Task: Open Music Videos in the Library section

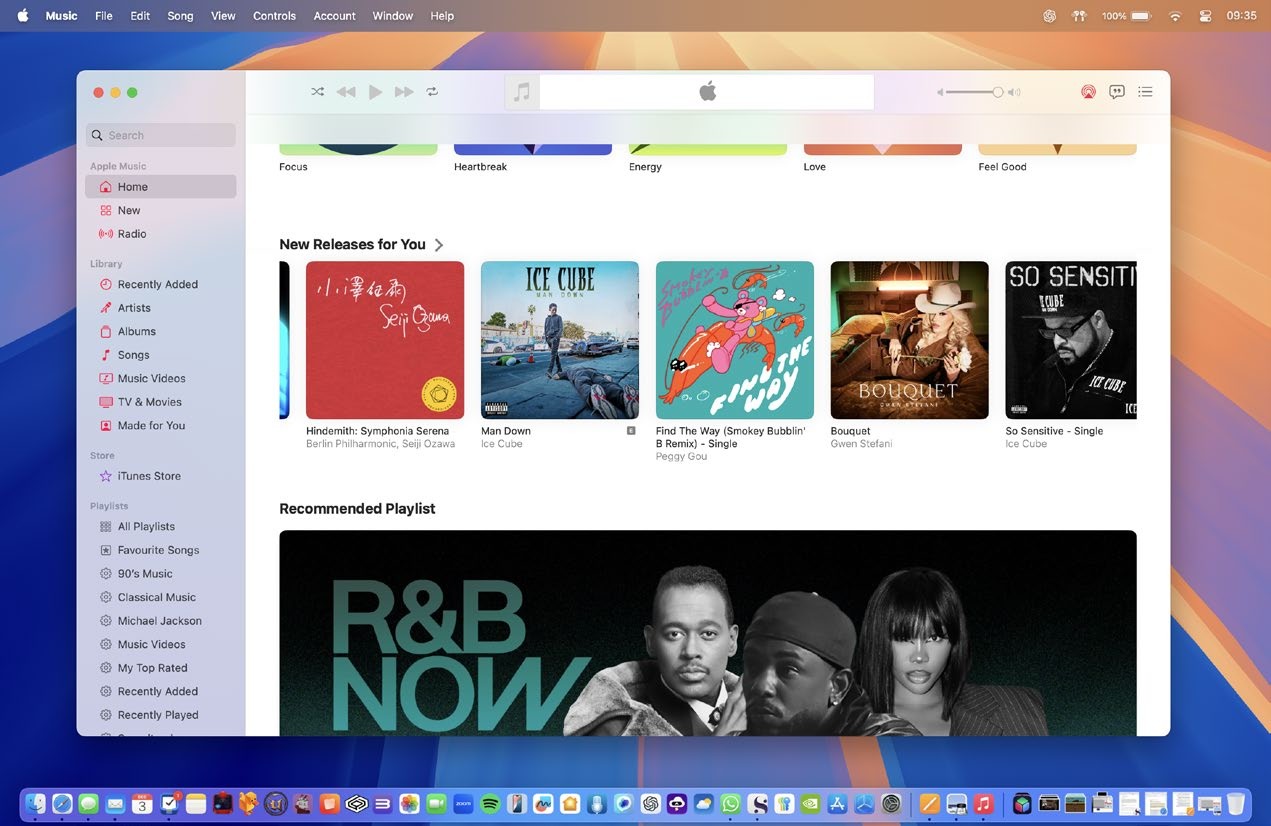Action: [161, 378]
